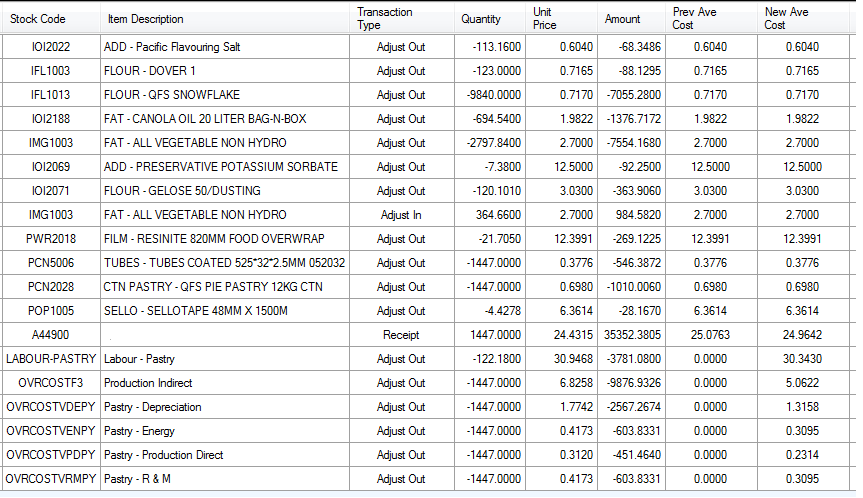The height and width of the screenshot is (498, 863).
Task: Click unit price 24.4315
Action: [561, 335]
